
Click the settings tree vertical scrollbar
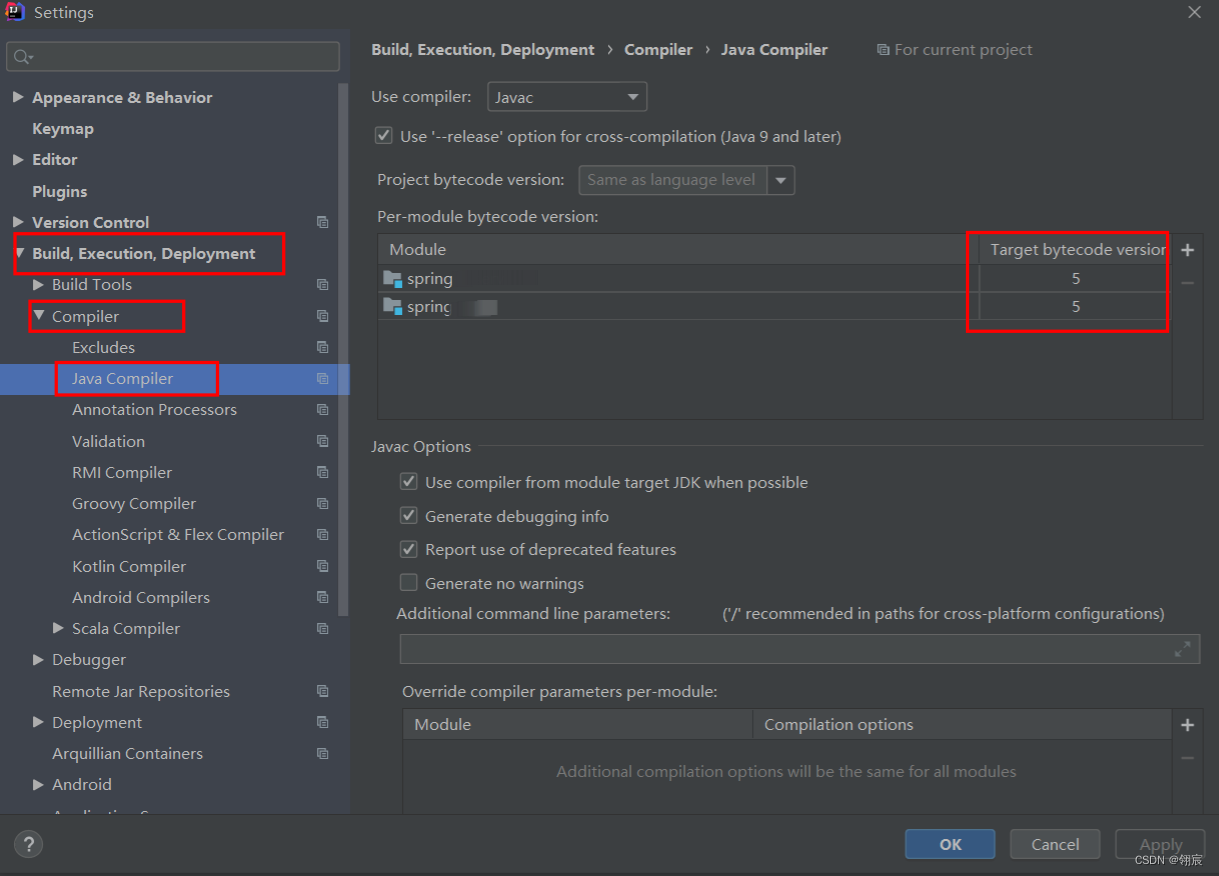(x=344, y=350)
